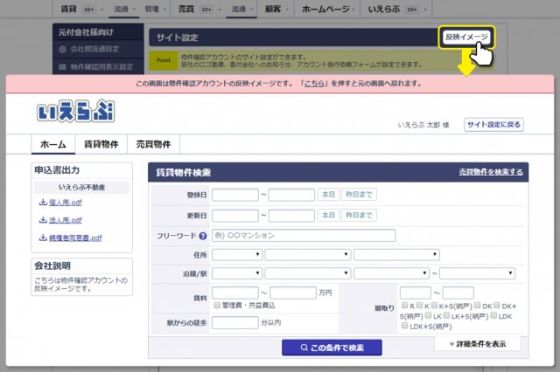Open the help icon beside フリーワード

tap(203, 236)
